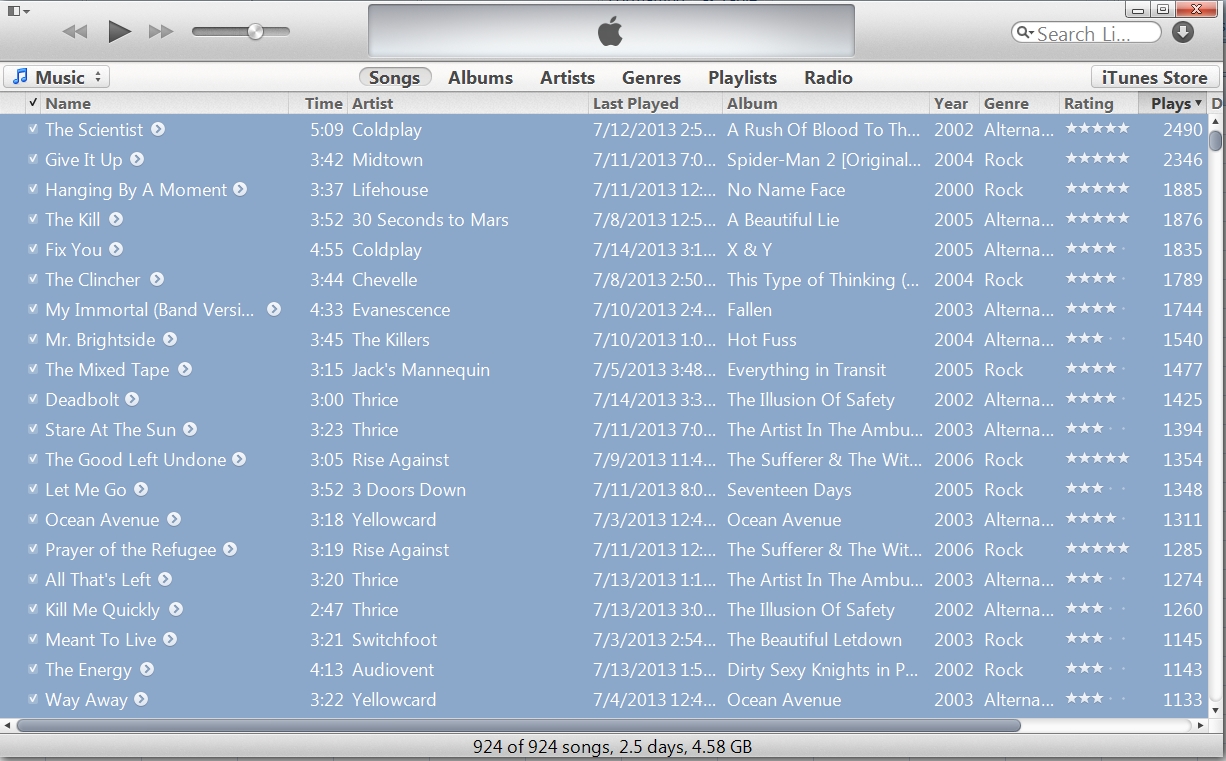Click the volume slider knob
The width and height of the screenshot is (1226, 761).
[255, 32]
